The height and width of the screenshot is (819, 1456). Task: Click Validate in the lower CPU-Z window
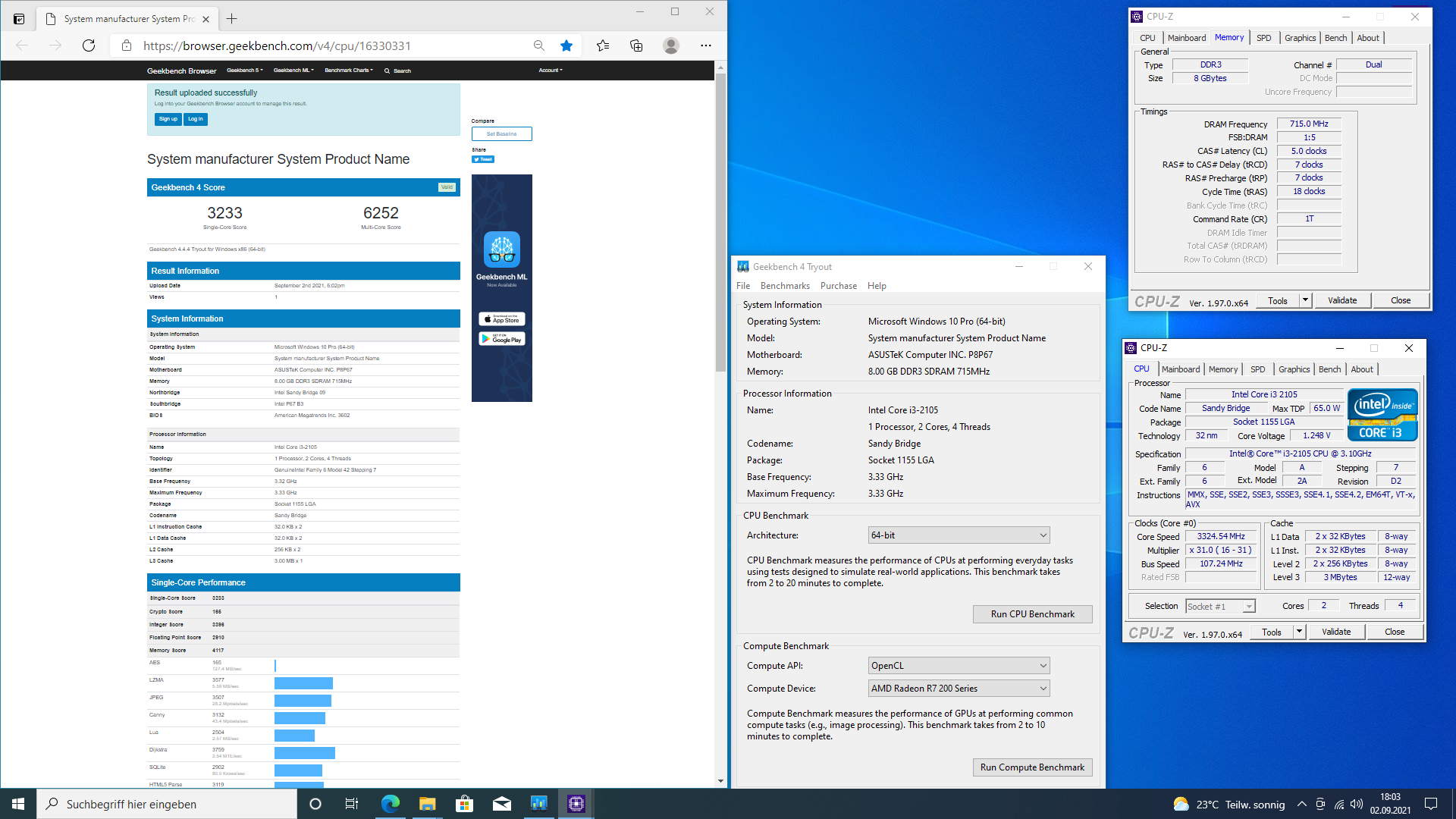tap(1336, 632)
